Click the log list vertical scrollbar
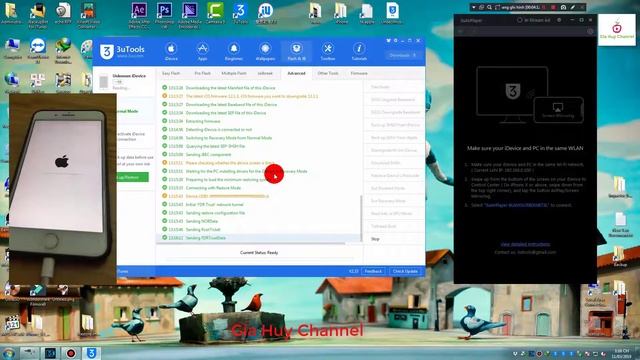Image resolution: width=640 pixels, height=360 pixels. coord(361,218)
